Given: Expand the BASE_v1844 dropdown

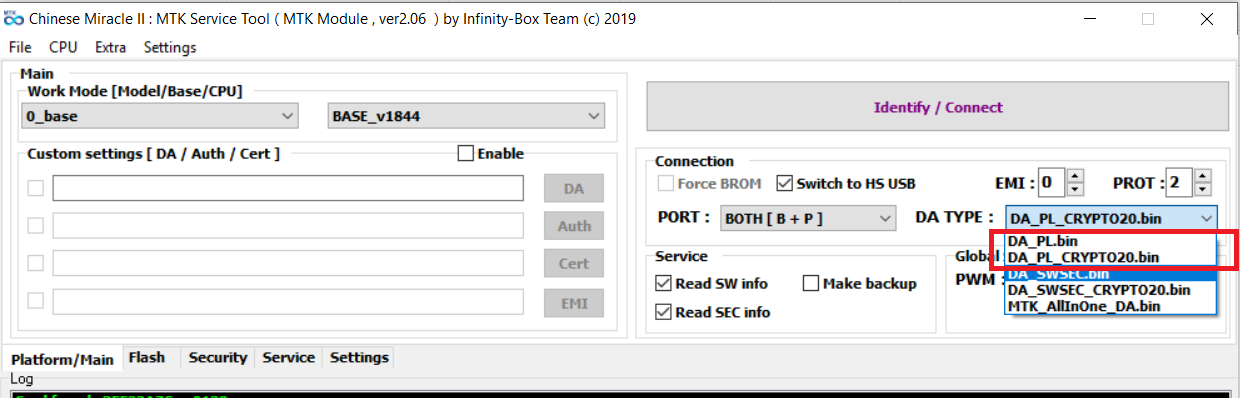Looking at the screenshot, I should click(466, 116).
